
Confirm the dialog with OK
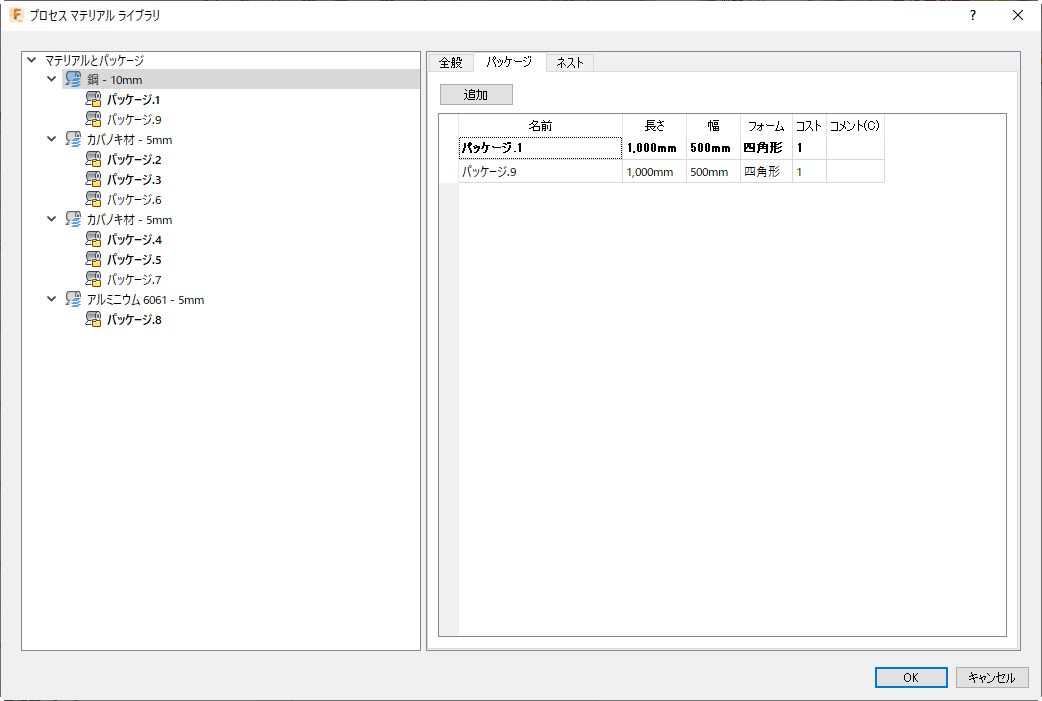point(911,677)
